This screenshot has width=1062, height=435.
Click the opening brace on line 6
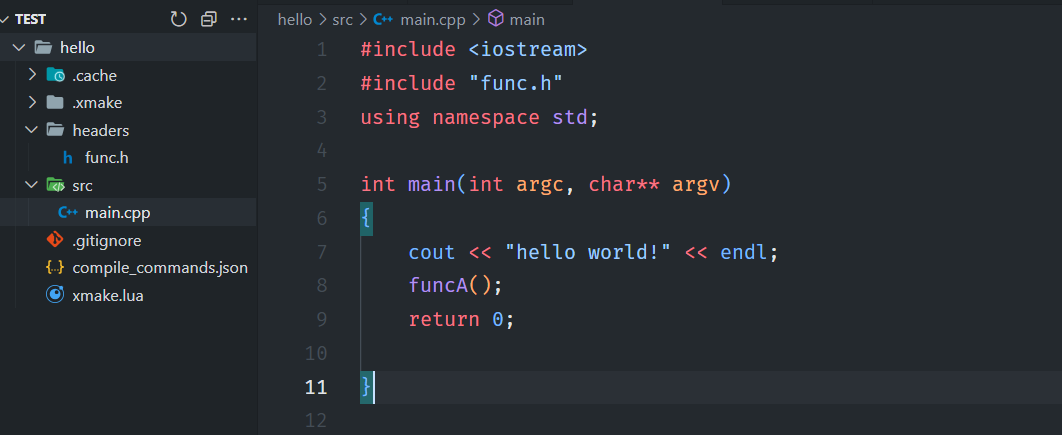366,218
